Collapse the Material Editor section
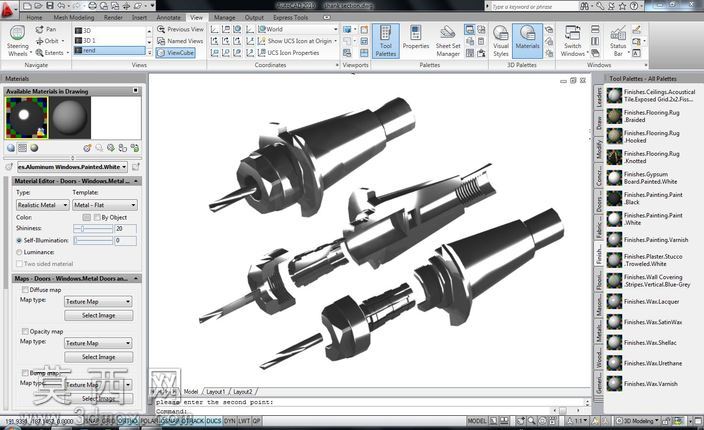 136,181
